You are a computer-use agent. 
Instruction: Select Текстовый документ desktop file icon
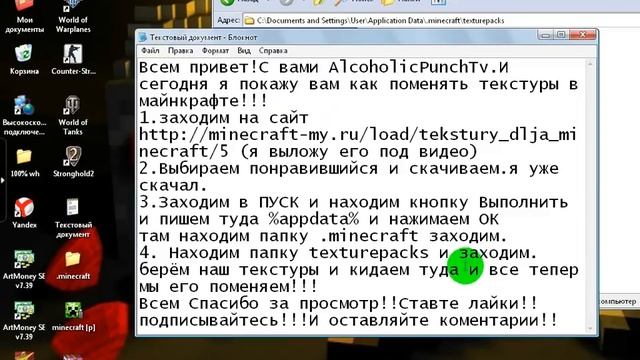(73, 218)
